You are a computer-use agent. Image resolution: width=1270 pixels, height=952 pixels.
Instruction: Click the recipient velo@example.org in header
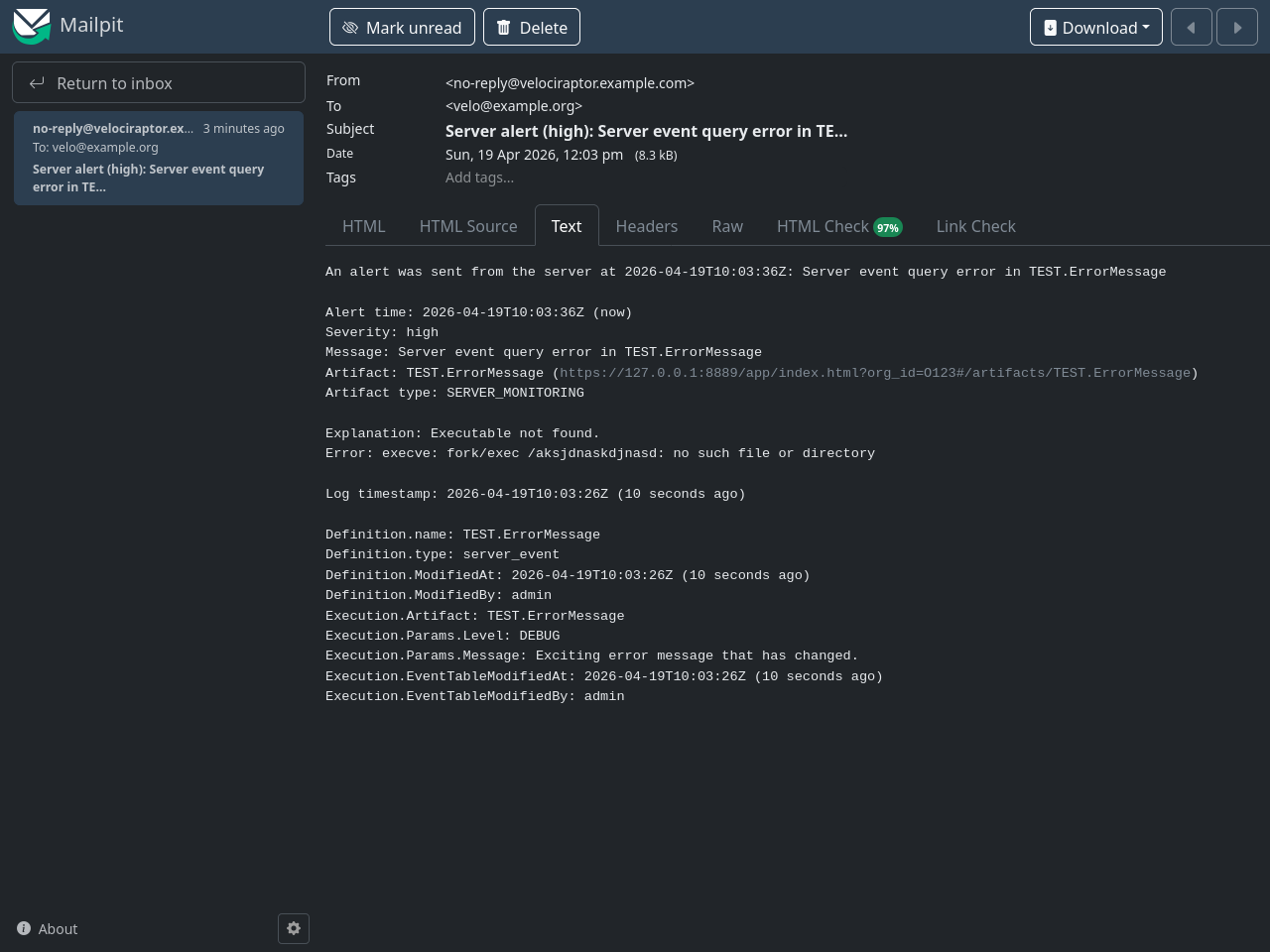tap(514, 106)
